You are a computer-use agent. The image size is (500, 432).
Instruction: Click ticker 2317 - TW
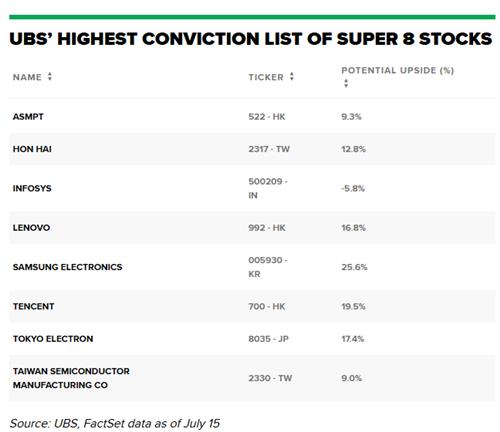click(269, 149)
